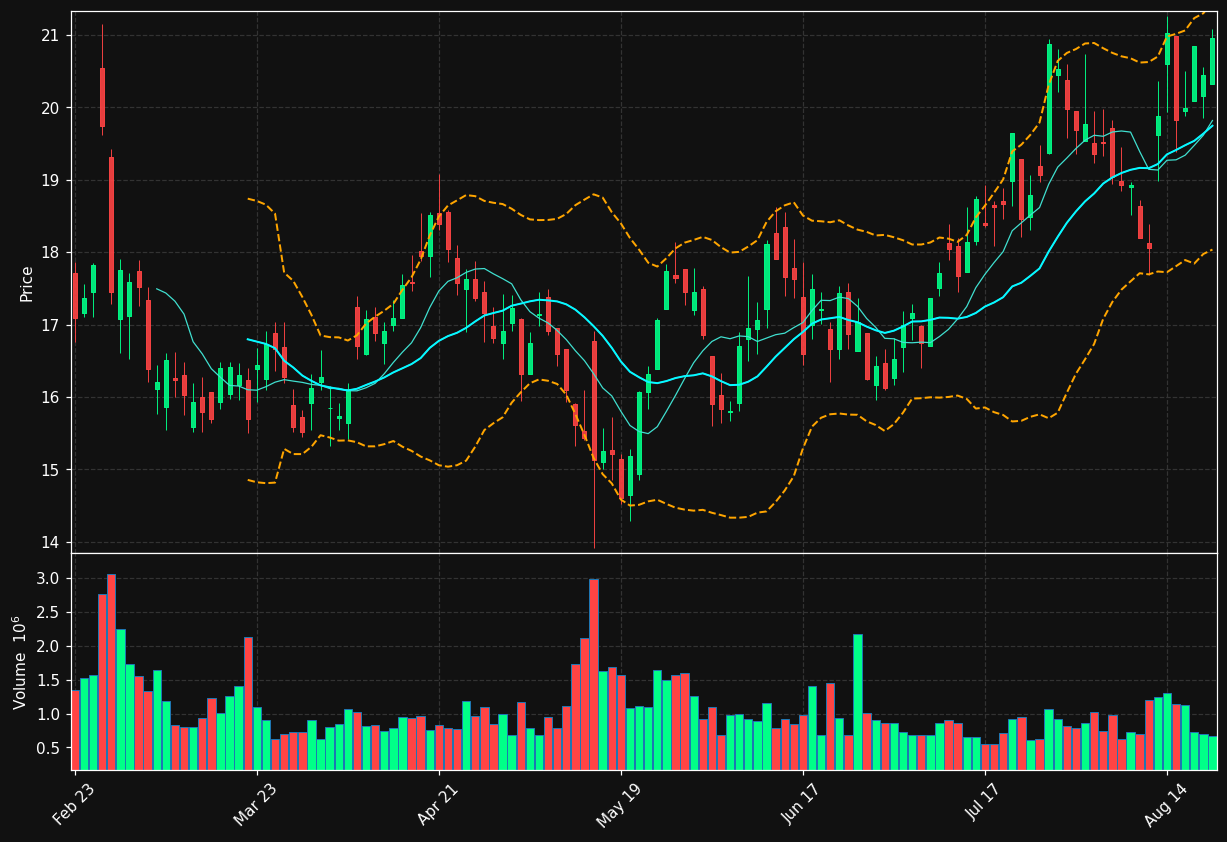The image size is (1227, 842).
Task: Click the tallest red volume bar in late February
Action: [x=111, y=672]
